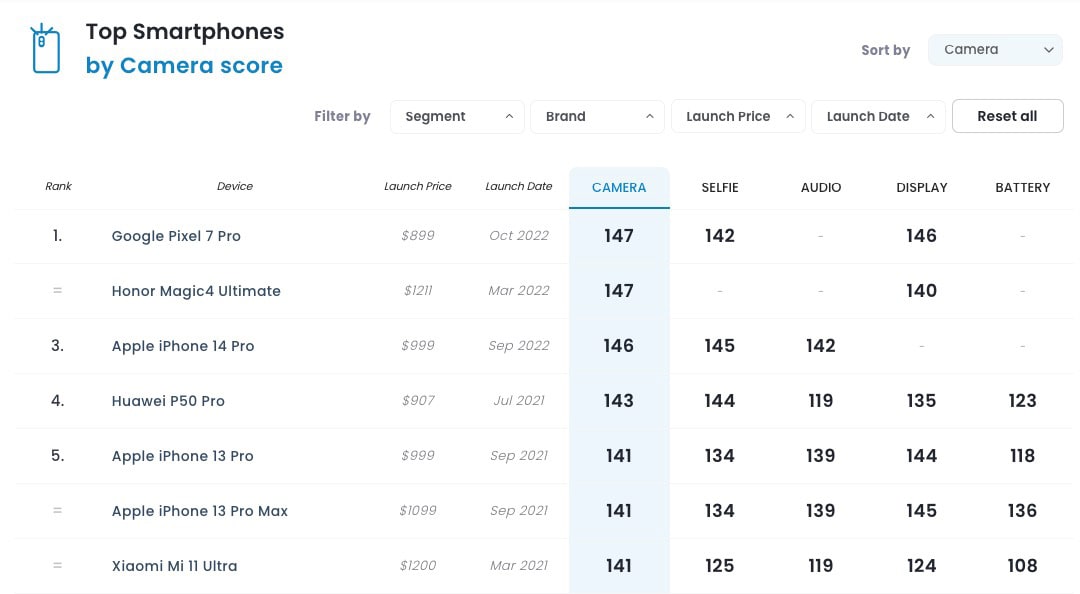Expand the Brand filter dropdown
1080x594 pixels.
597,116
